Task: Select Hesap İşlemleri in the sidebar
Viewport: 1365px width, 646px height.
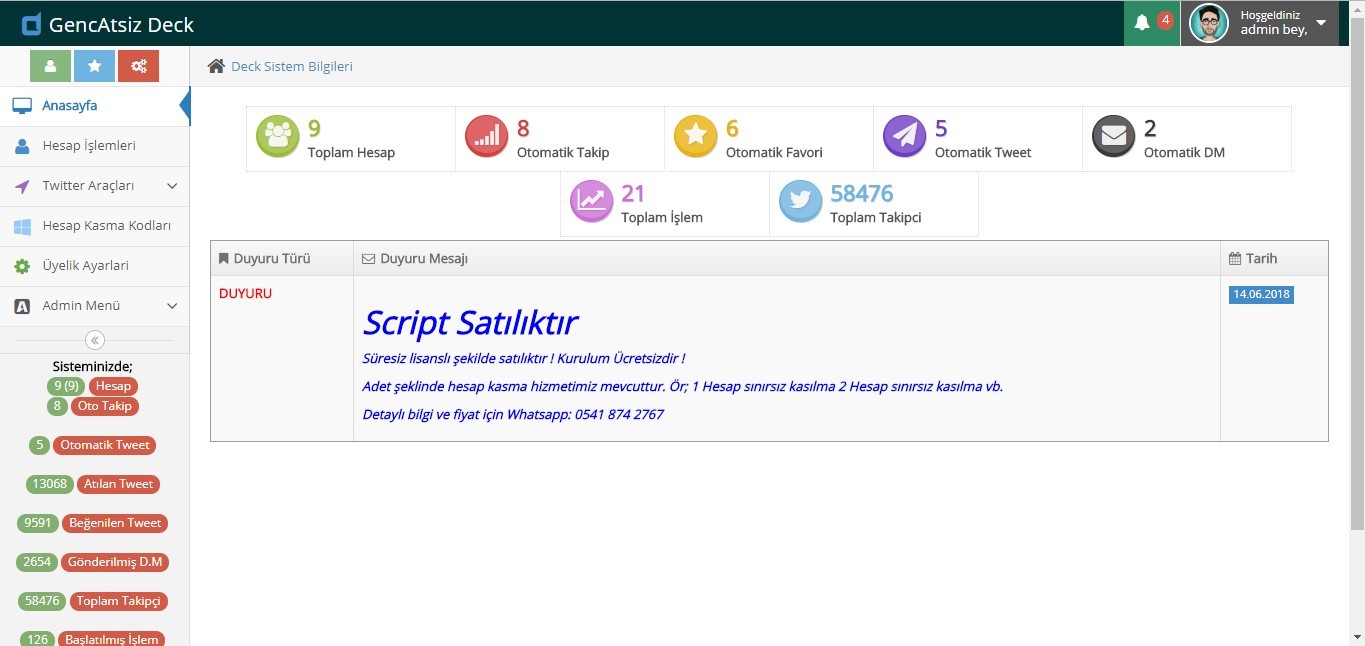Action: tap(88, 146)
